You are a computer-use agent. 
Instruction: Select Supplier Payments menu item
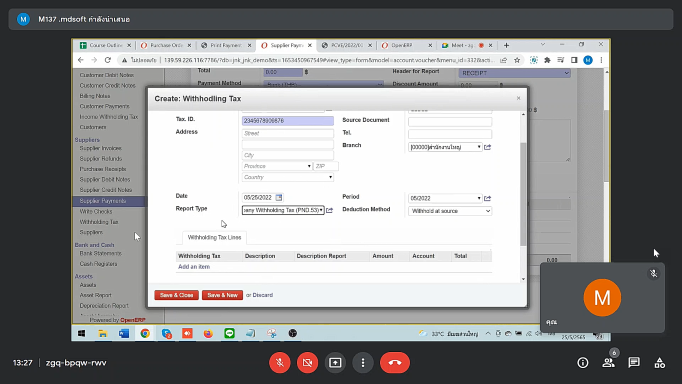103,201
